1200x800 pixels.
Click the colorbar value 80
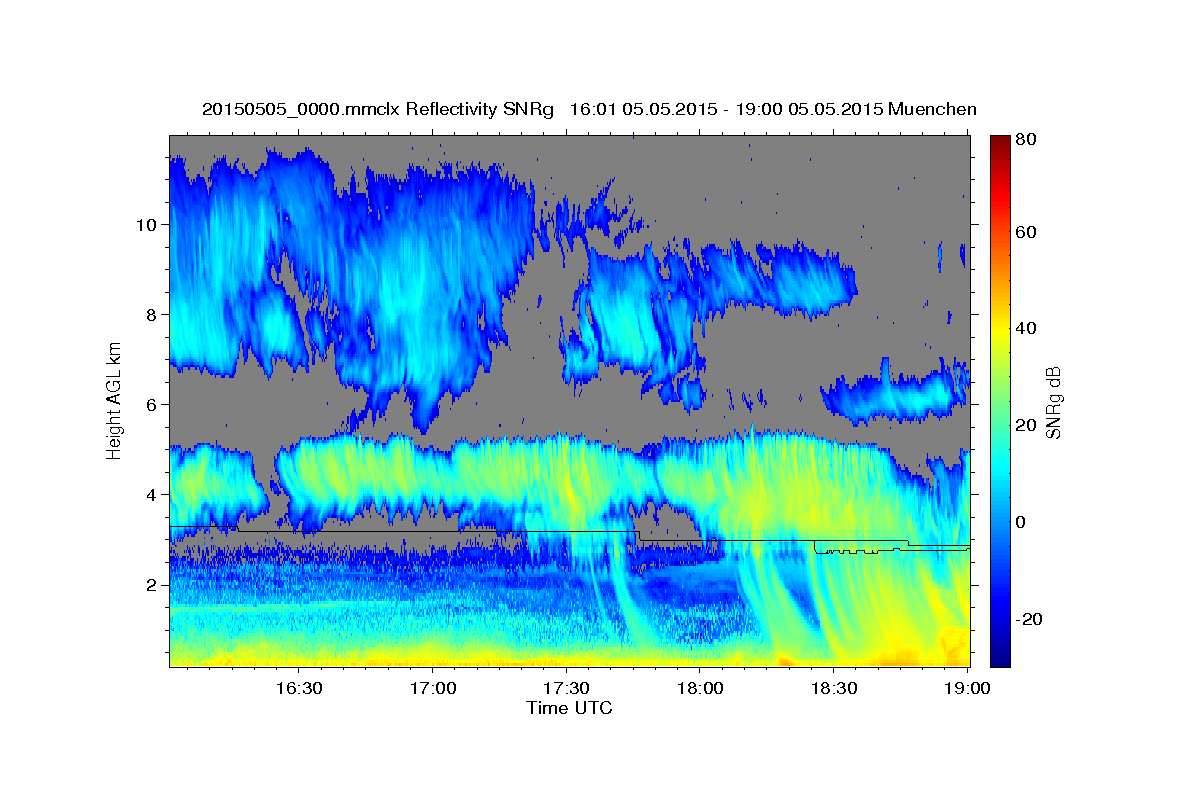(x=1025, y=140)
